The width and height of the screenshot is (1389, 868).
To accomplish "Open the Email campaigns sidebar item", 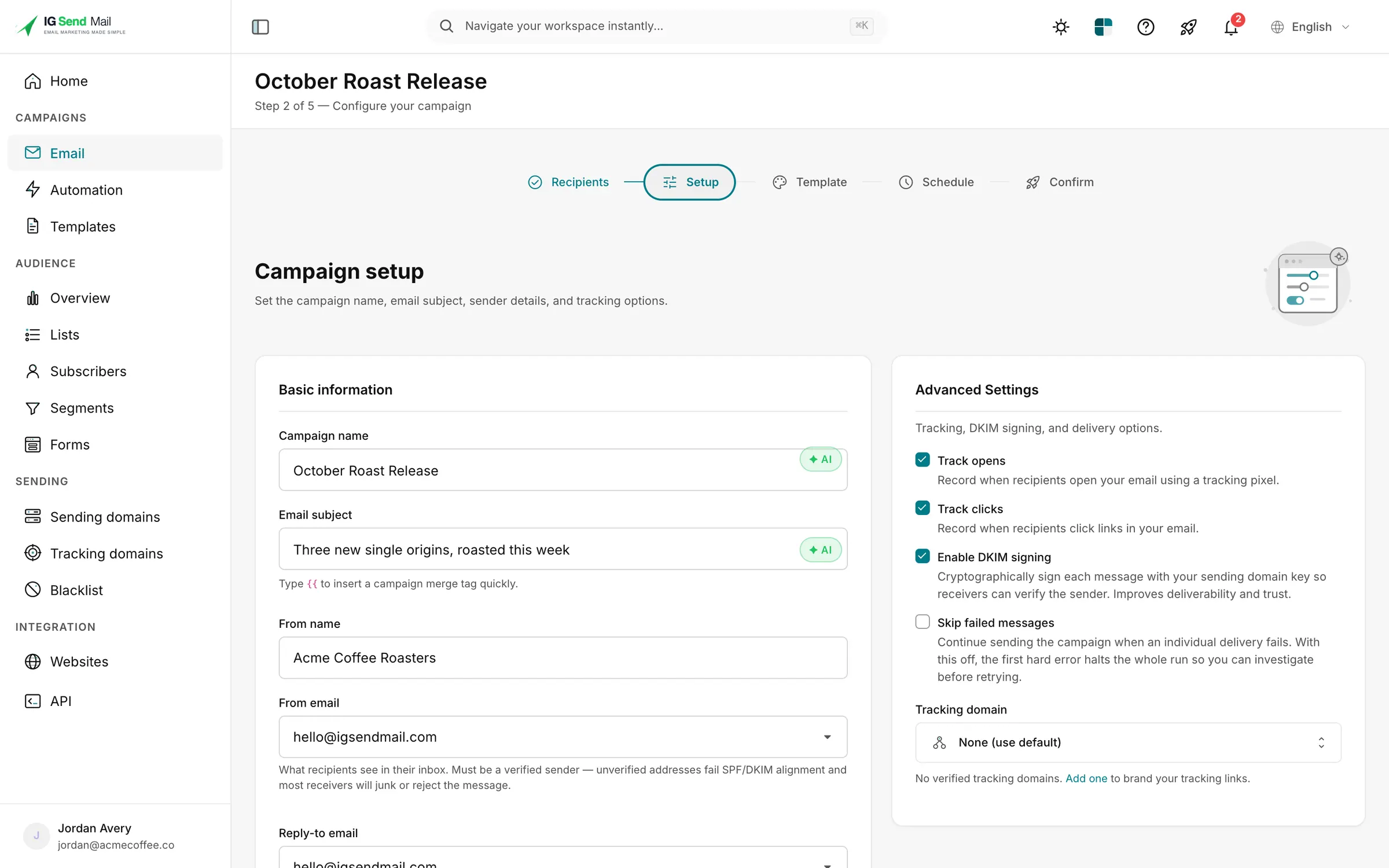I will pos(115,153).
